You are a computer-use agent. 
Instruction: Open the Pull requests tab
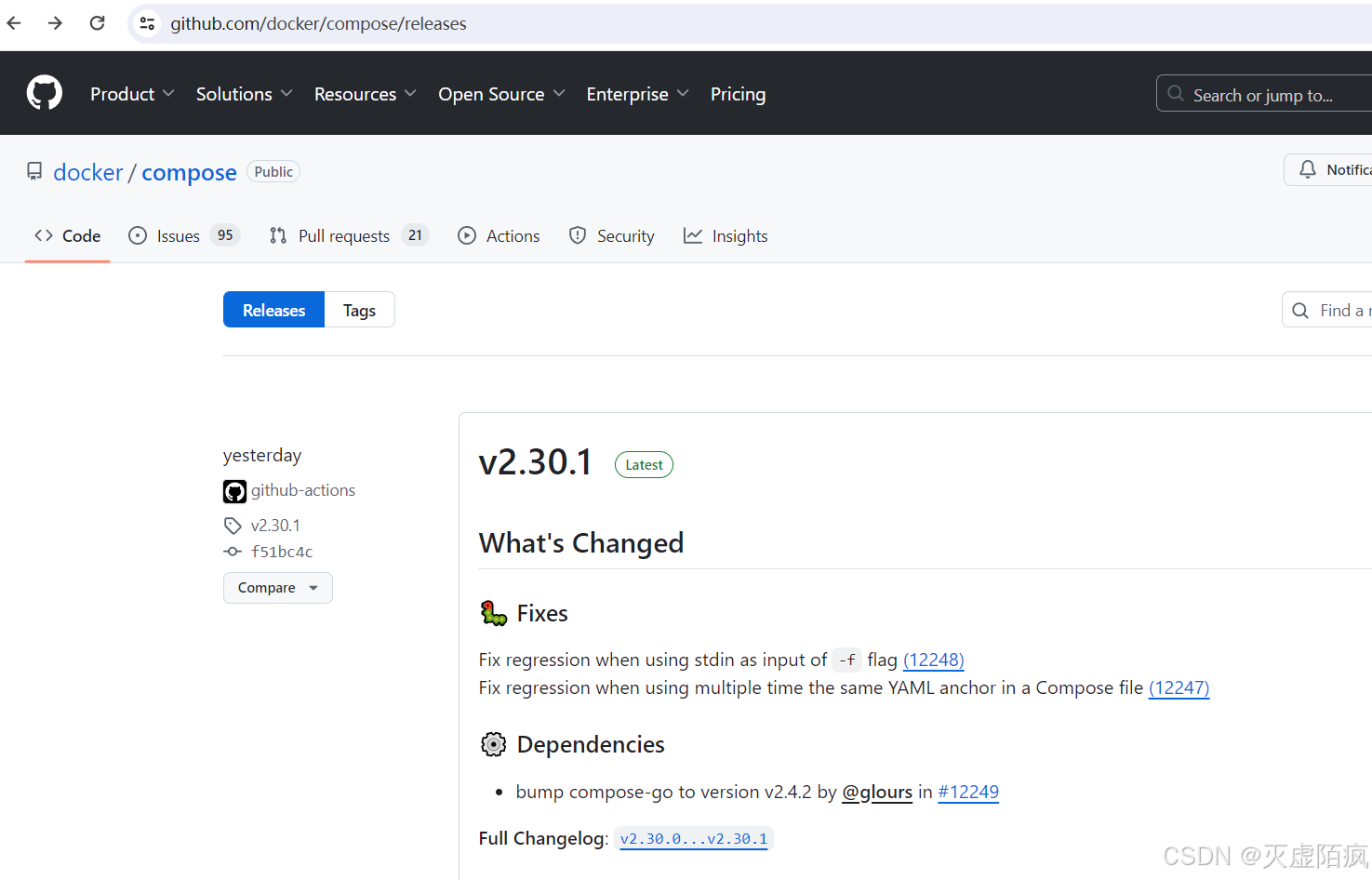pyautogui.click(x=349, y=236)
